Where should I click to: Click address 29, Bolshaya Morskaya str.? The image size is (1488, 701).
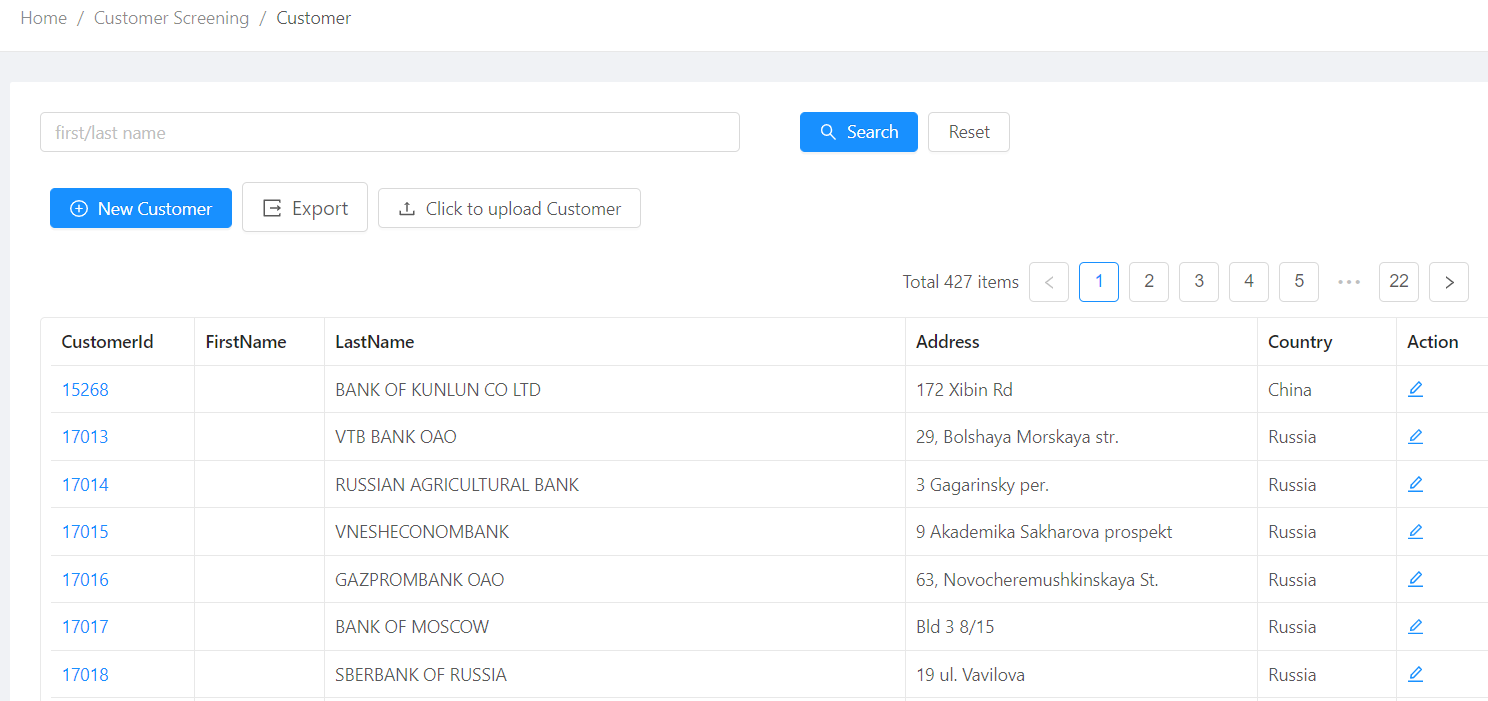1017,437
